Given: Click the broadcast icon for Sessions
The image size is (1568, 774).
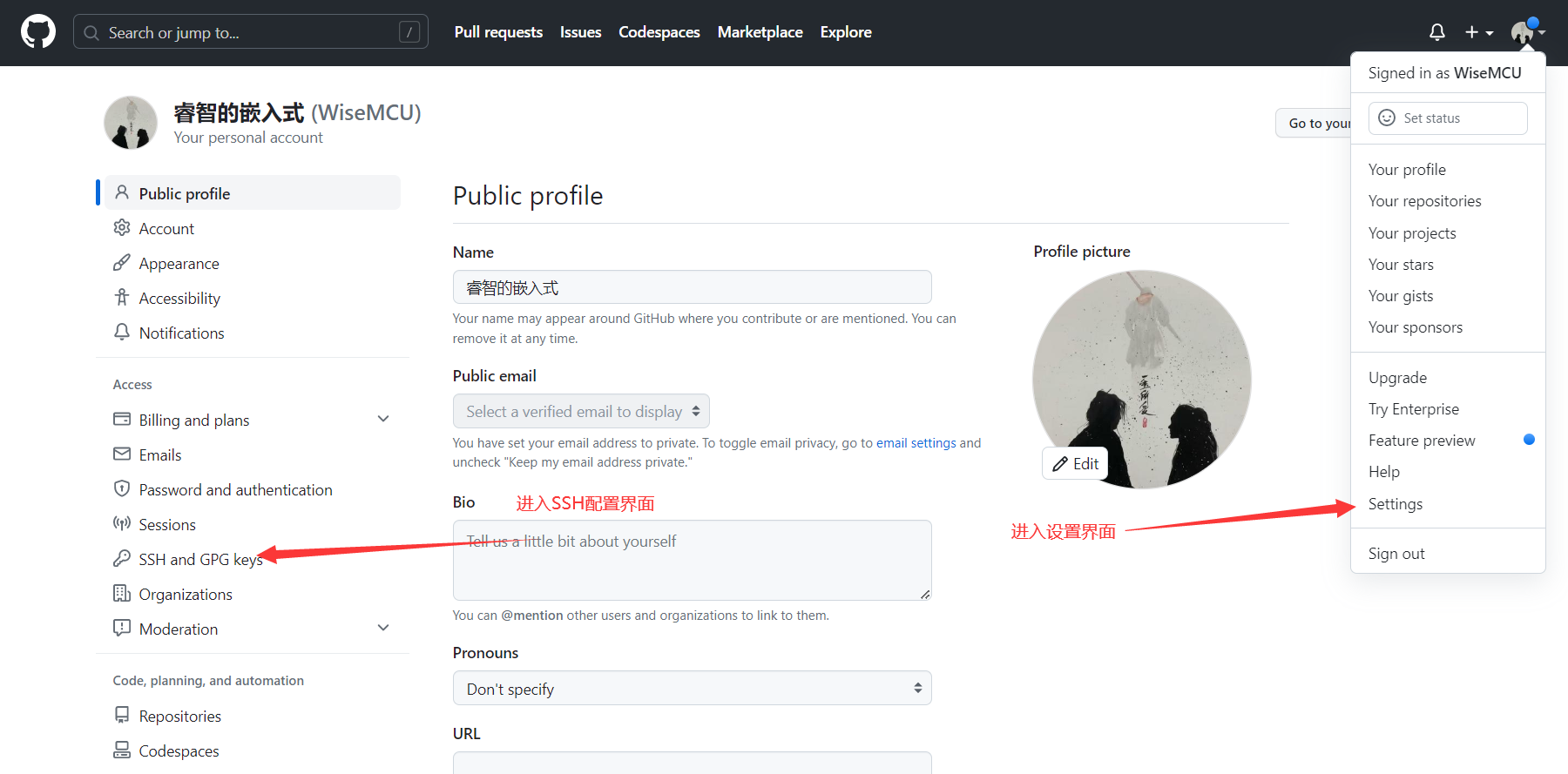Looking at the screenshot, I should (x=122, y=524).
